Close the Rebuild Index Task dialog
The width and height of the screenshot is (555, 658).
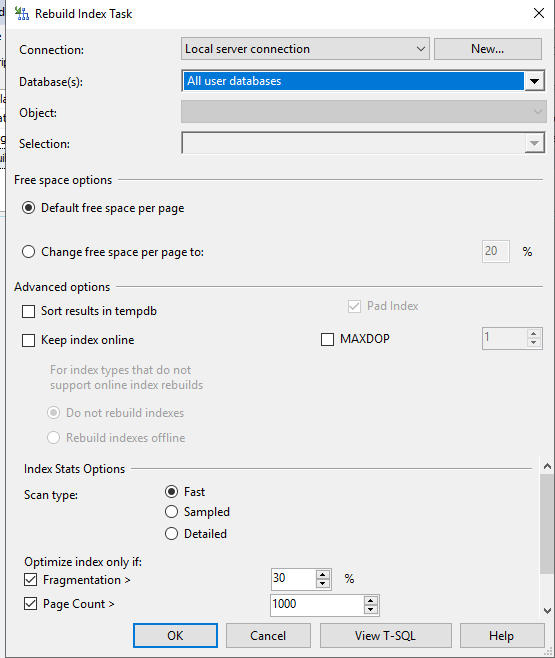point(539,13)
